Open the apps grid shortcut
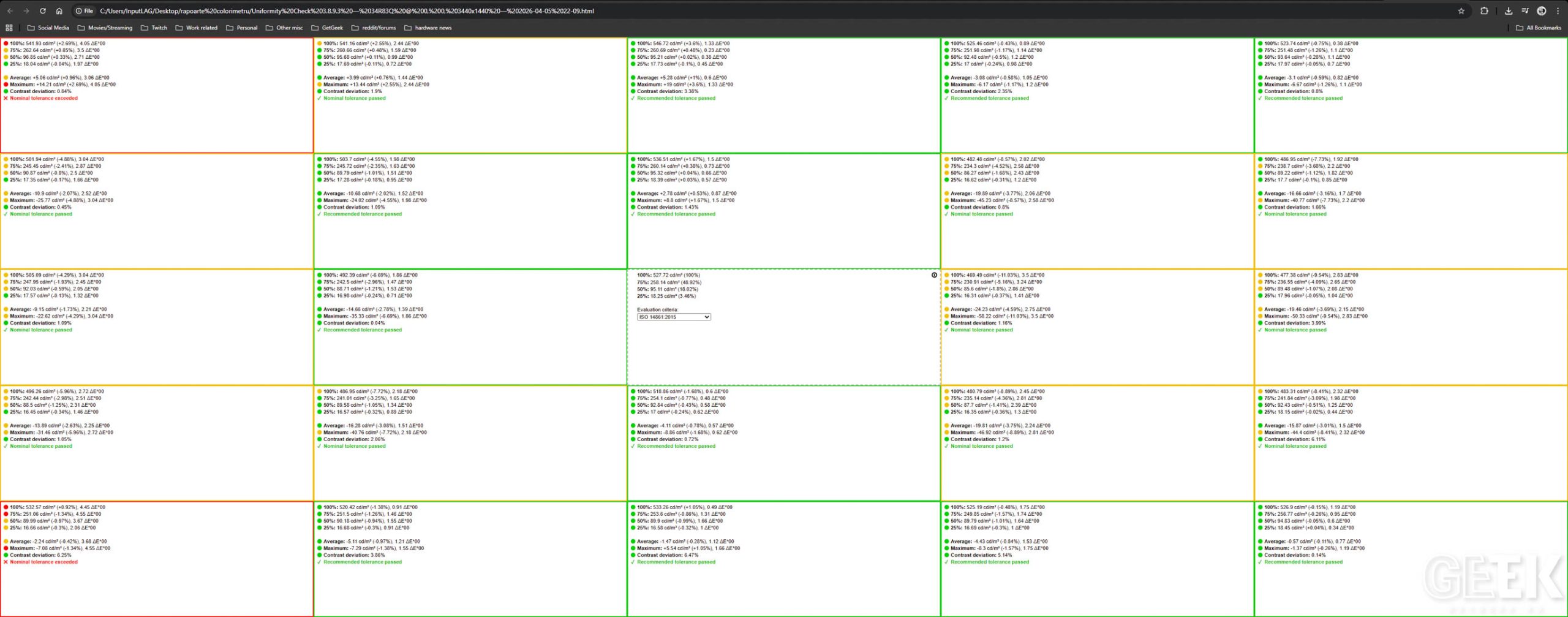Viewport: 1568px width, 617px height. (9, 28)
